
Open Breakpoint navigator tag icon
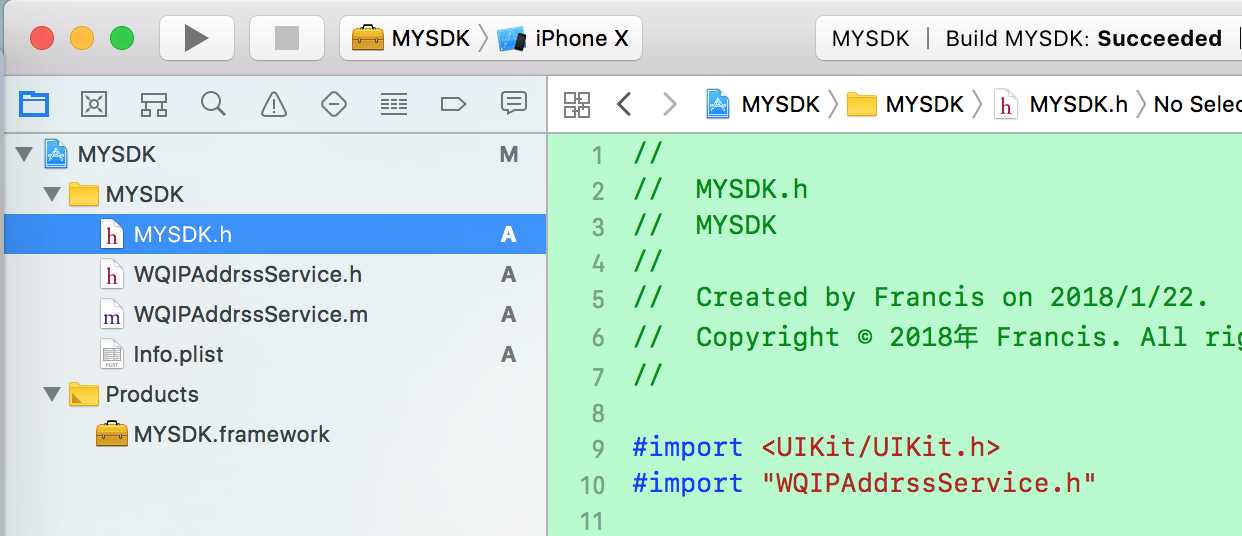click(x=454, y=103)
